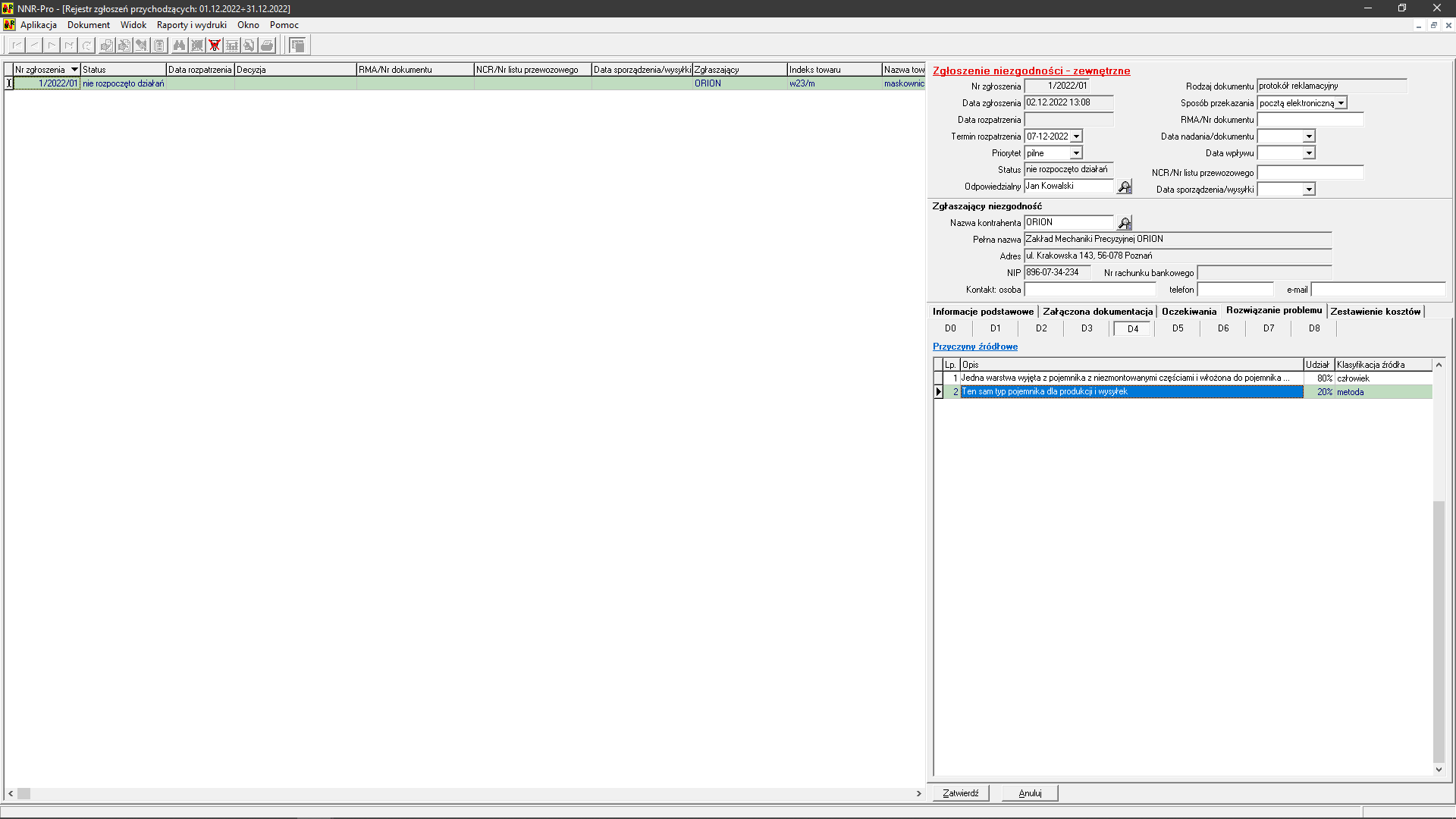Open the Priorytet dropdown showing pilne
Screen dimensions: 1456x819
1076,153
